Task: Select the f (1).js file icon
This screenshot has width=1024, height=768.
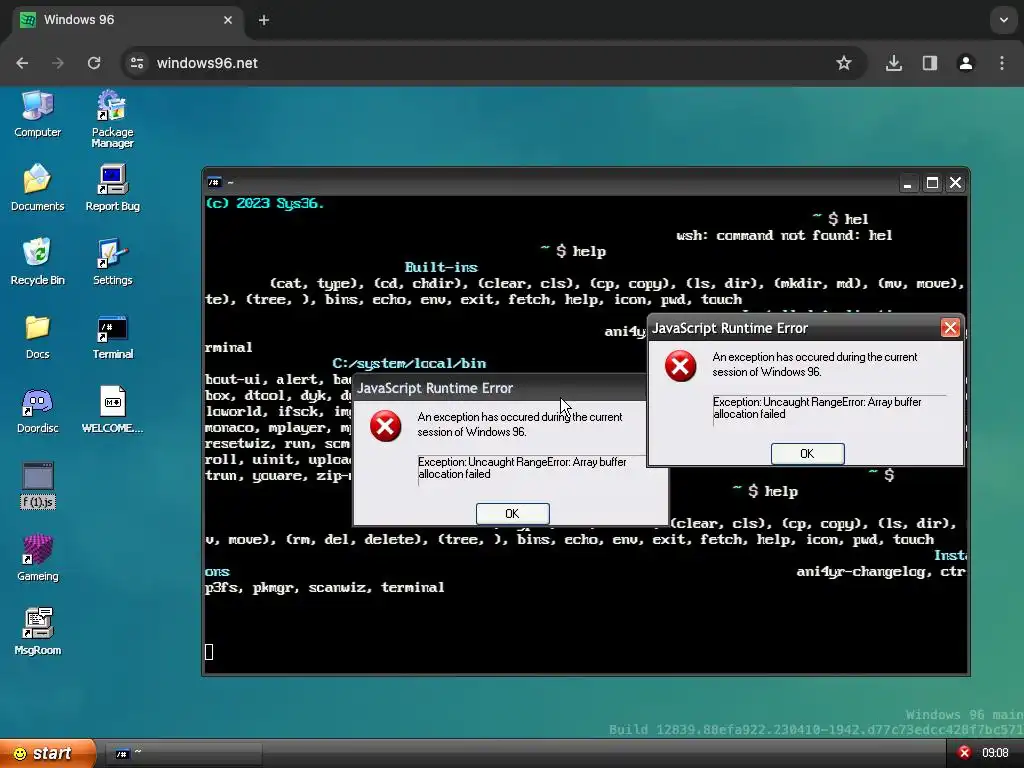Action: pyautogui.click(x=38, y=485)
